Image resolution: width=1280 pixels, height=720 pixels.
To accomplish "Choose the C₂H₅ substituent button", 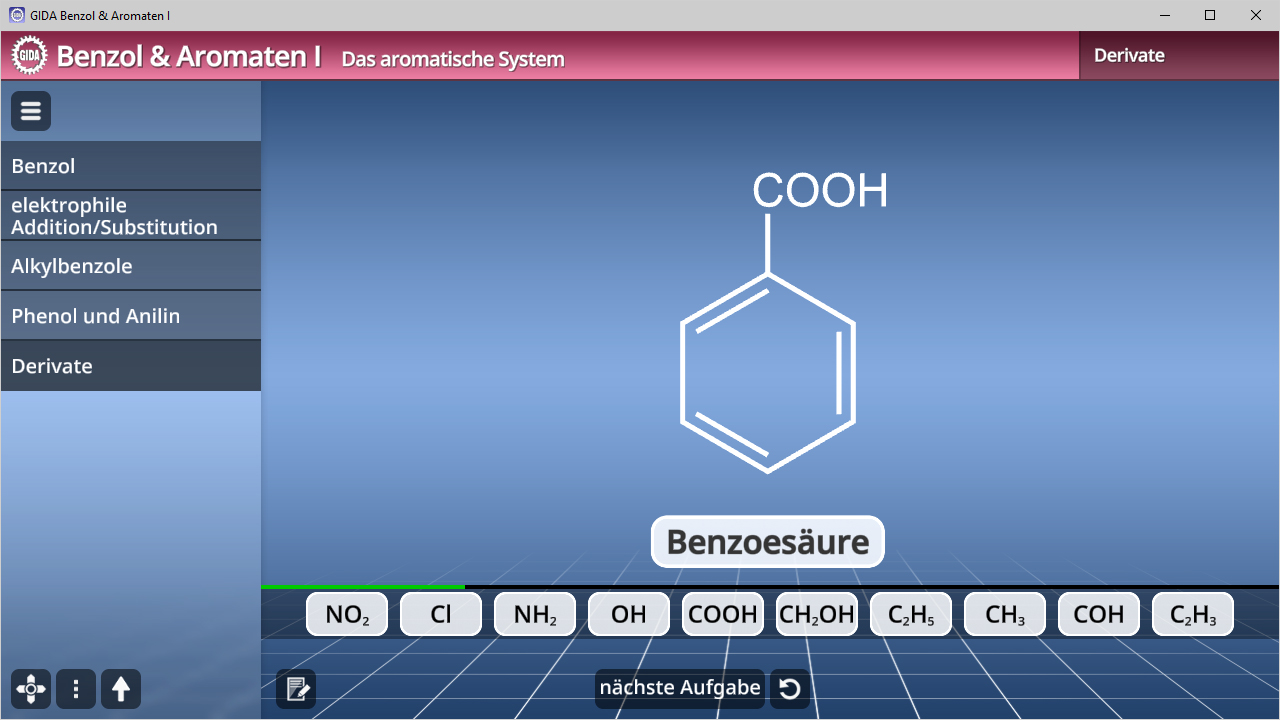I will [x=911, y=614].
